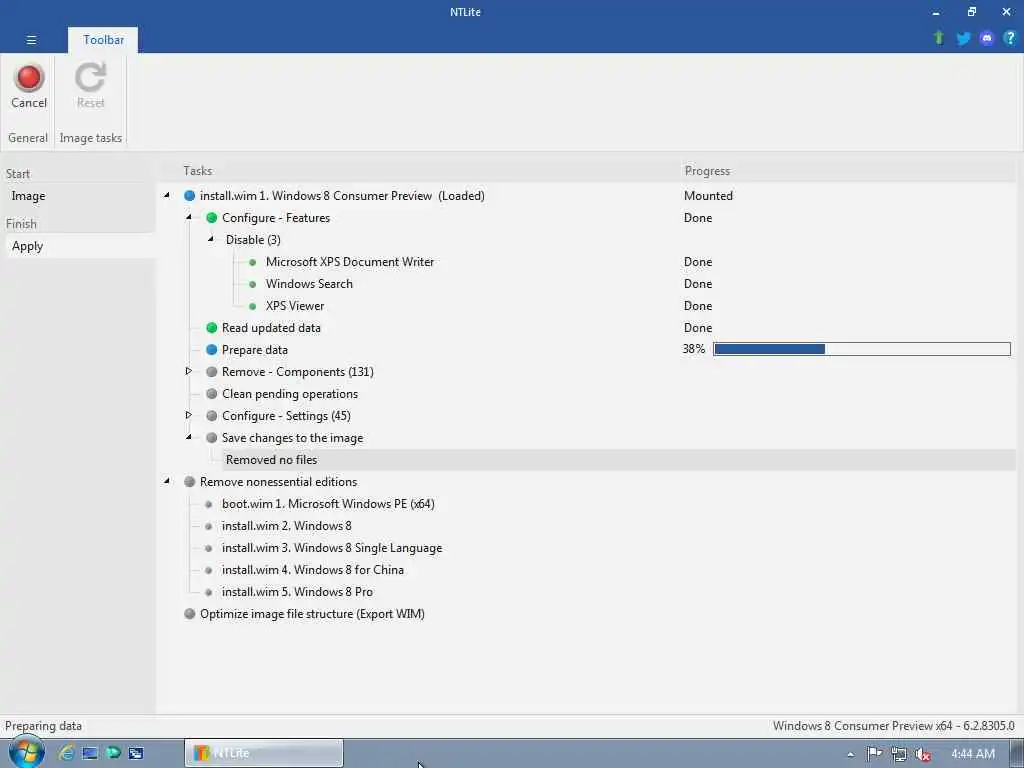This screenshot has height=768, width=1024.
Task: Click the Progress column header
Action: click(x=707, y=170)
